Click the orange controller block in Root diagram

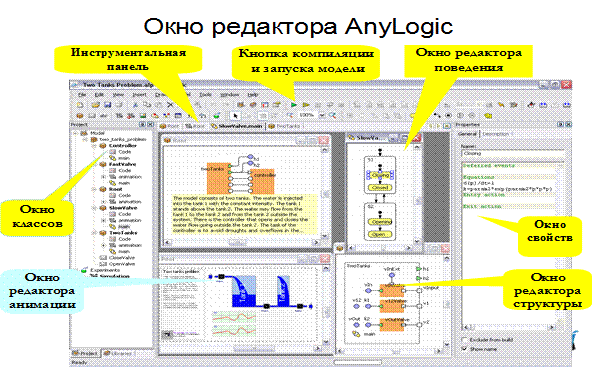(262, 182)
